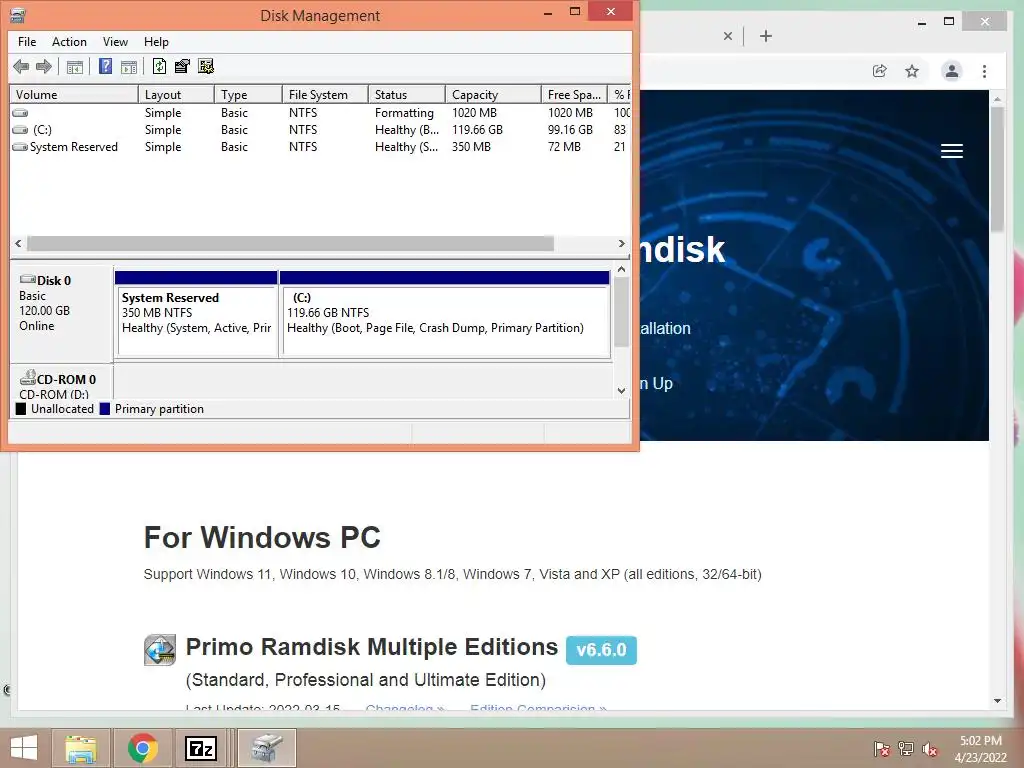Viewport: 1024px width, 768px height.
Task: Toggle Show/Hide Action Pane toolbar icon
Action: pyautogui.click(x=129, y=67)
